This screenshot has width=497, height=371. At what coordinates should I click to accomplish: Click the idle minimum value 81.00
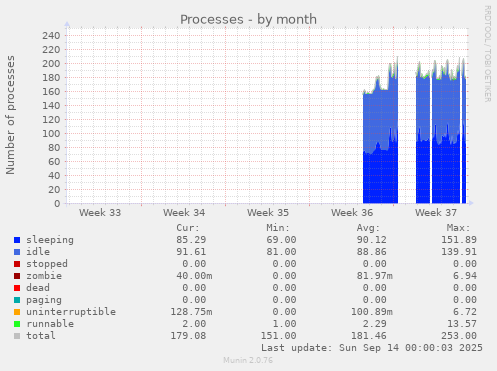[281, 252]
